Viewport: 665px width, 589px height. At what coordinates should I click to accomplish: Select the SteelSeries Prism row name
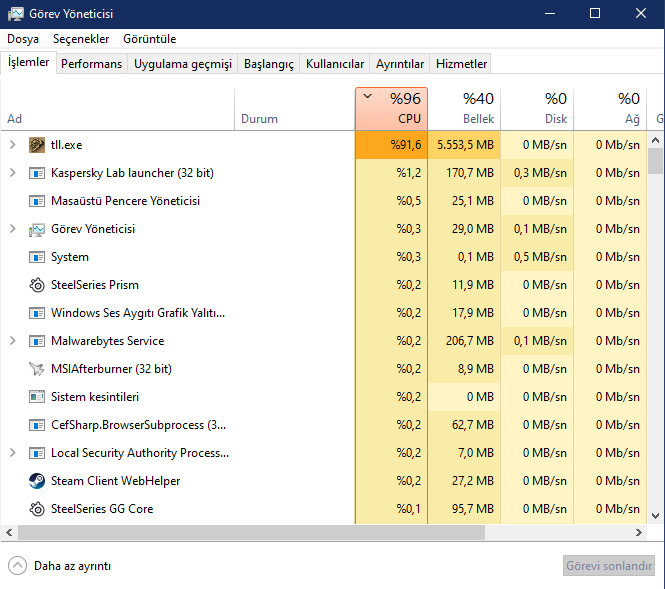pos(95,285)
